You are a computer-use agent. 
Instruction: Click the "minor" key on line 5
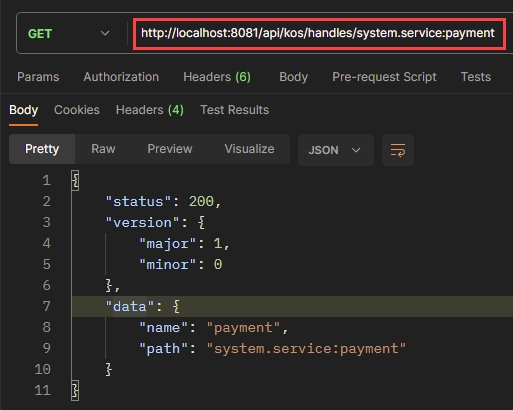pyautogui.click(x=167, y=265)
